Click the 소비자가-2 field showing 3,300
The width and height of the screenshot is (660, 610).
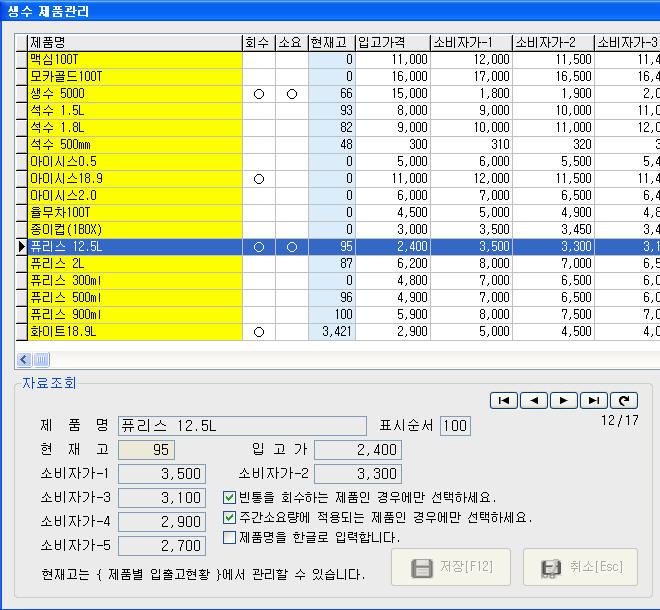coord(358,474)
